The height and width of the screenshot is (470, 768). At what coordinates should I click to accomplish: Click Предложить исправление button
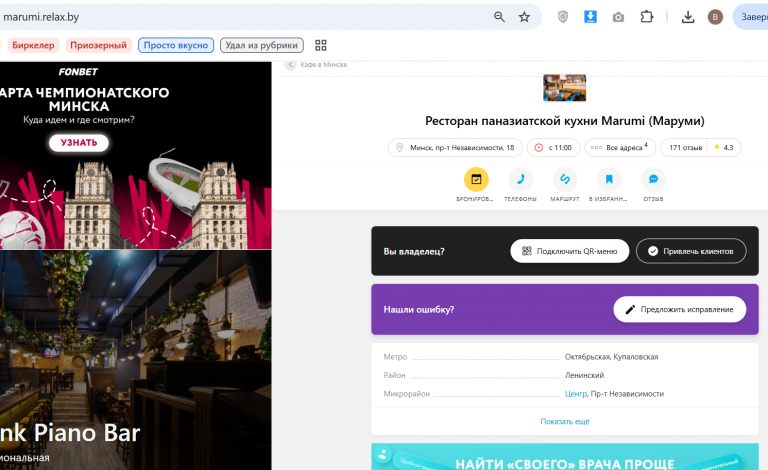point(680,309)
